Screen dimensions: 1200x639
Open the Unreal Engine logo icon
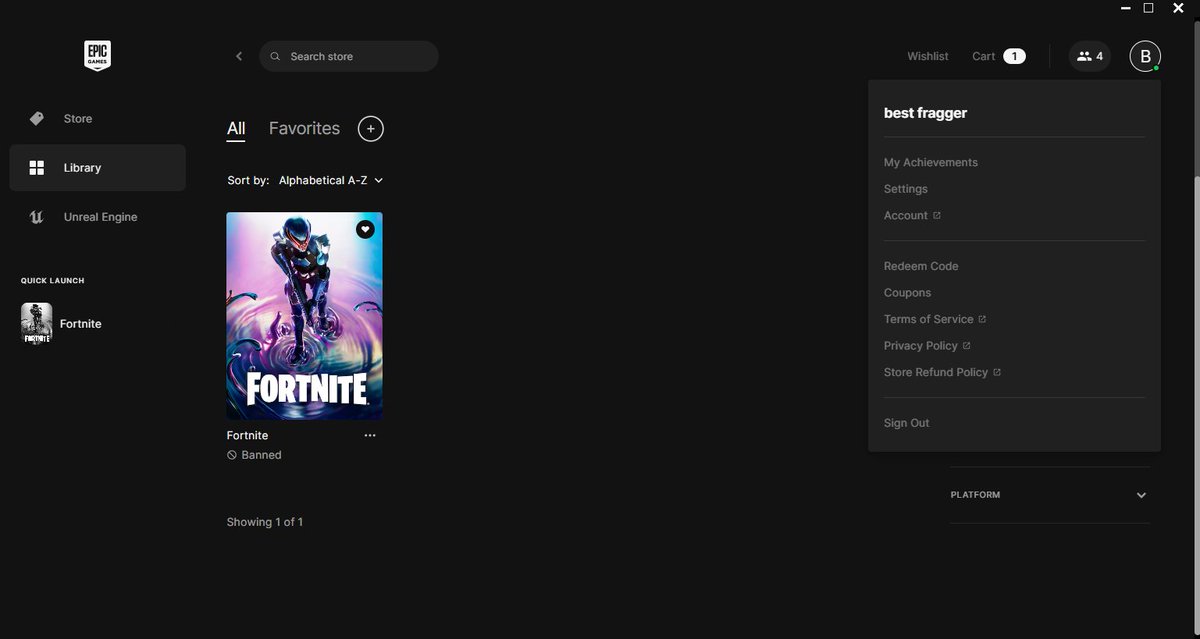click(x=37, y=217)
